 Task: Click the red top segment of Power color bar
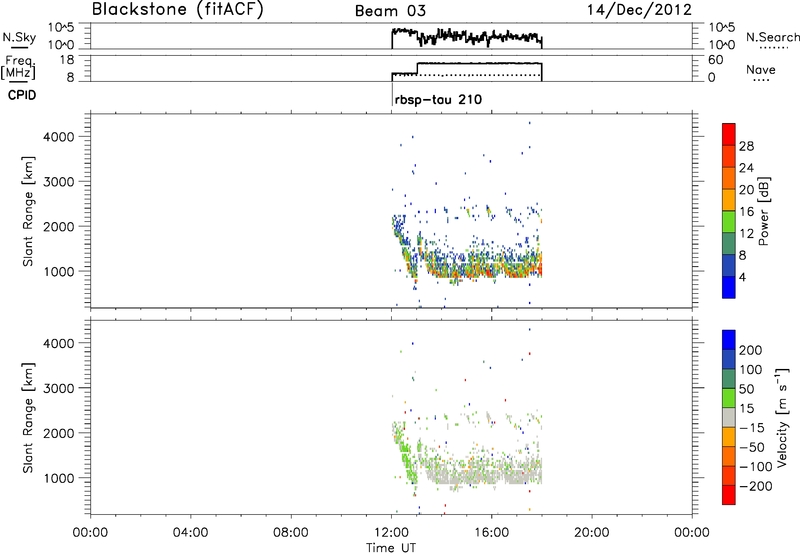[x=729, y=134]
